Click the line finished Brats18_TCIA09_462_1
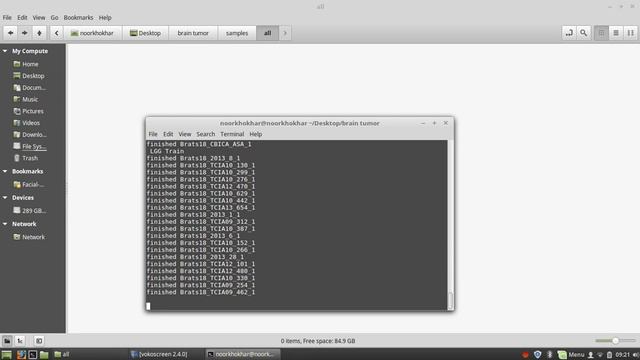The width and height of the screenshot is (640, 360). pyautogui.click(x=201, y=292)
